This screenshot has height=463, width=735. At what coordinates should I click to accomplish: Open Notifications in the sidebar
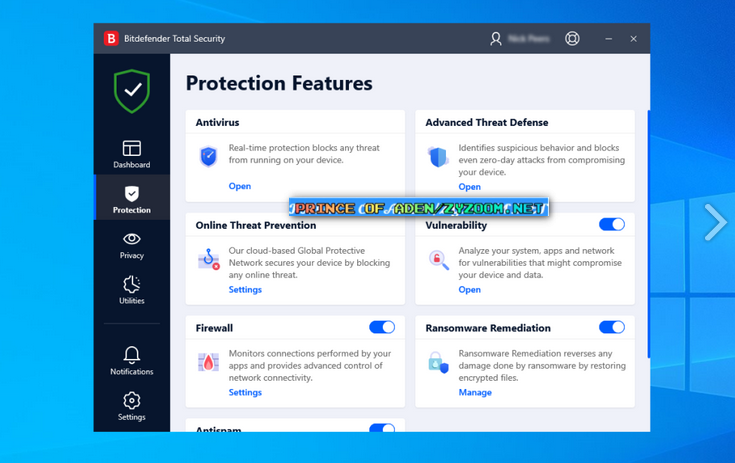pos(132,361)
